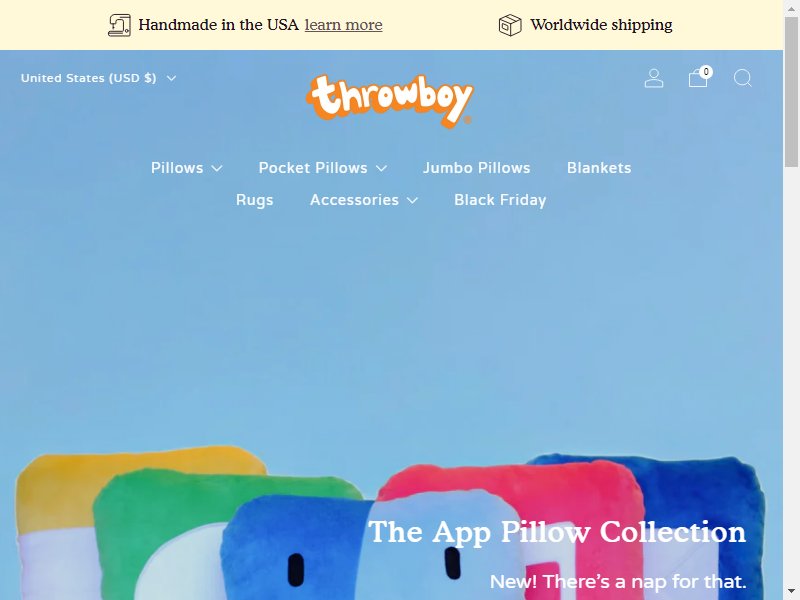Expand the Pocket Pillows submenu

pos(323,168)
